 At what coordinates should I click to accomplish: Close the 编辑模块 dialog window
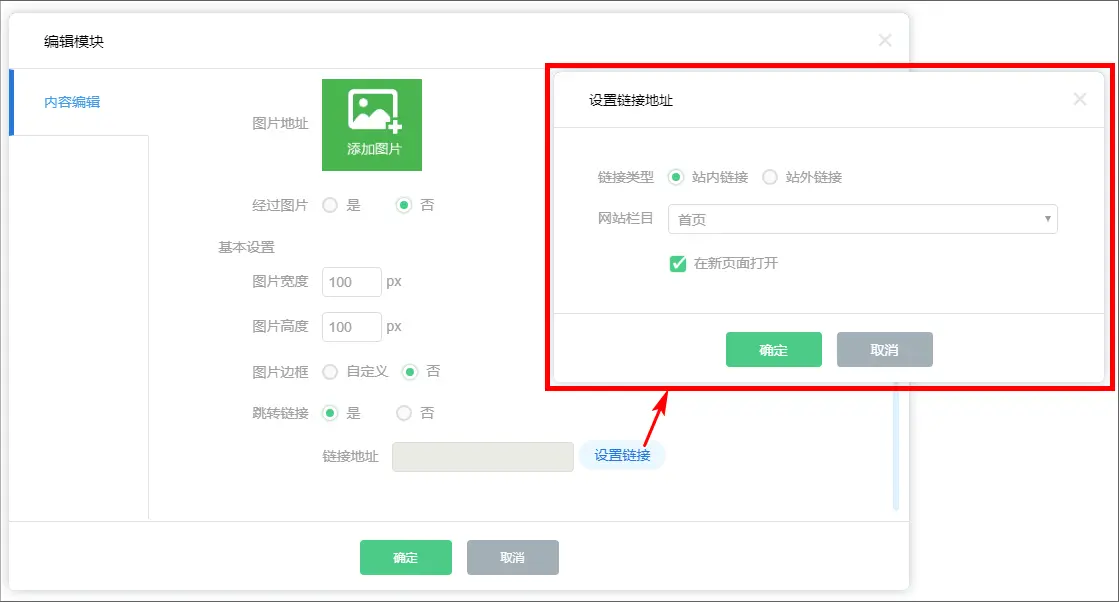tap(884, 41)
